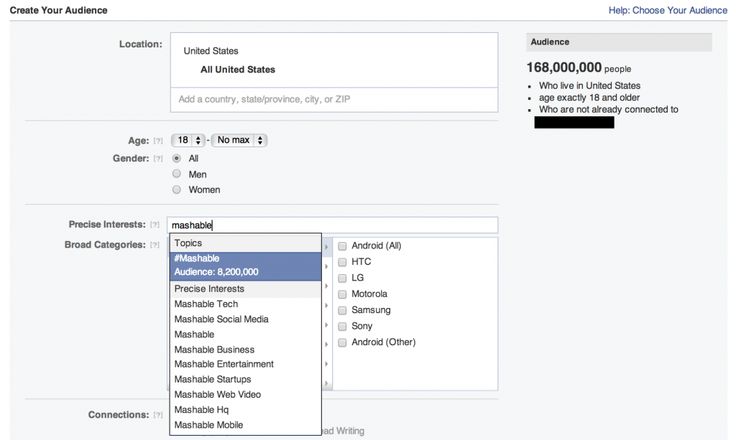Viewport: 736px width, 440px height.
Task: Check the HTC checkbox
Action: tap(342, 262)
